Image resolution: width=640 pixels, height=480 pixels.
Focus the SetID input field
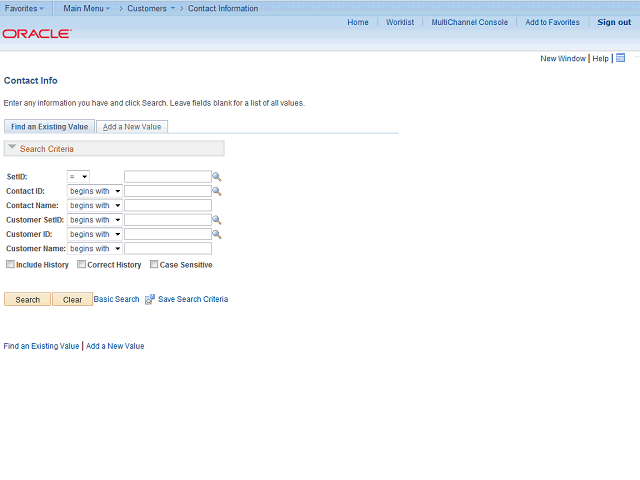tap(168, 177)
